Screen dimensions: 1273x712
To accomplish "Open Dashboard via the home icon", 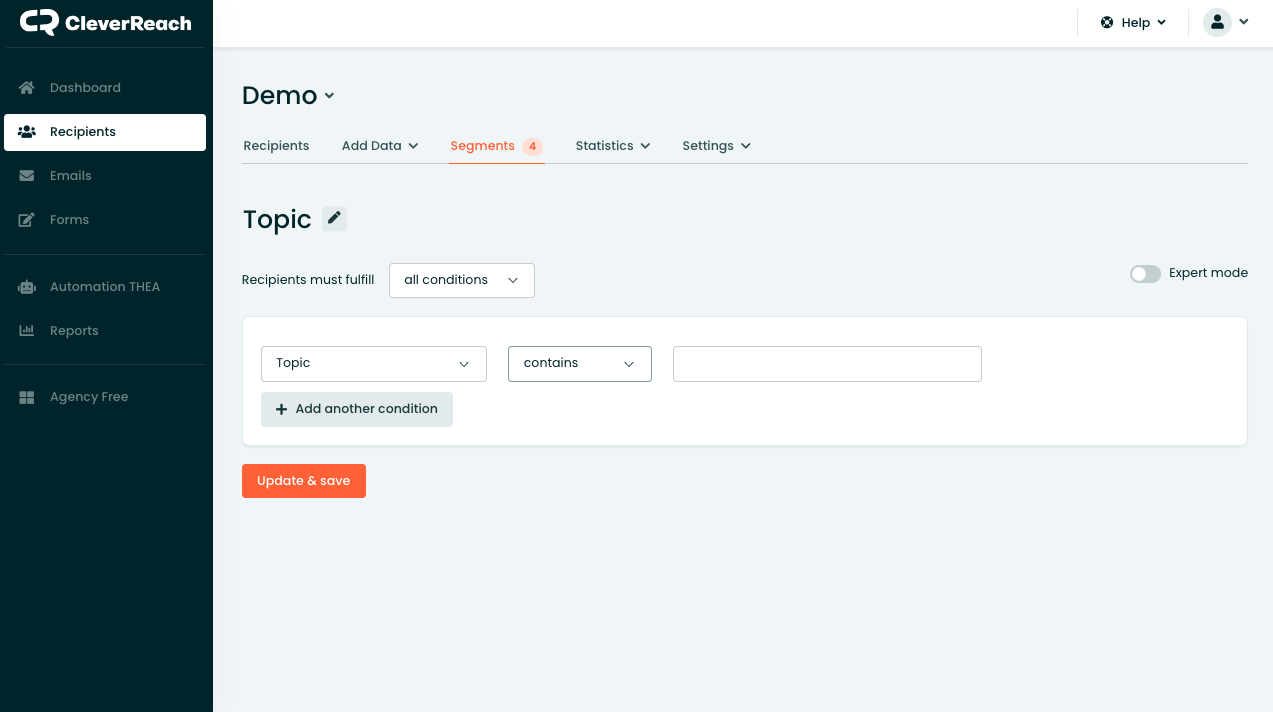I will tap(27, 88).
